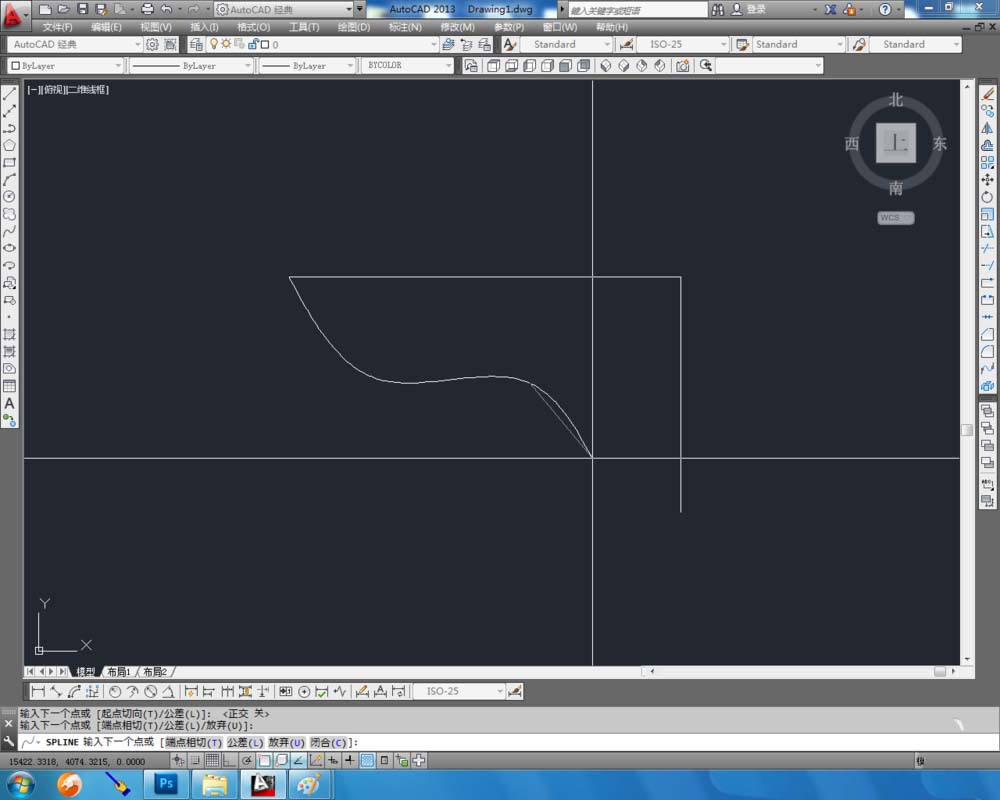
Task: Select the Spline draw tool
Action: 10,232
